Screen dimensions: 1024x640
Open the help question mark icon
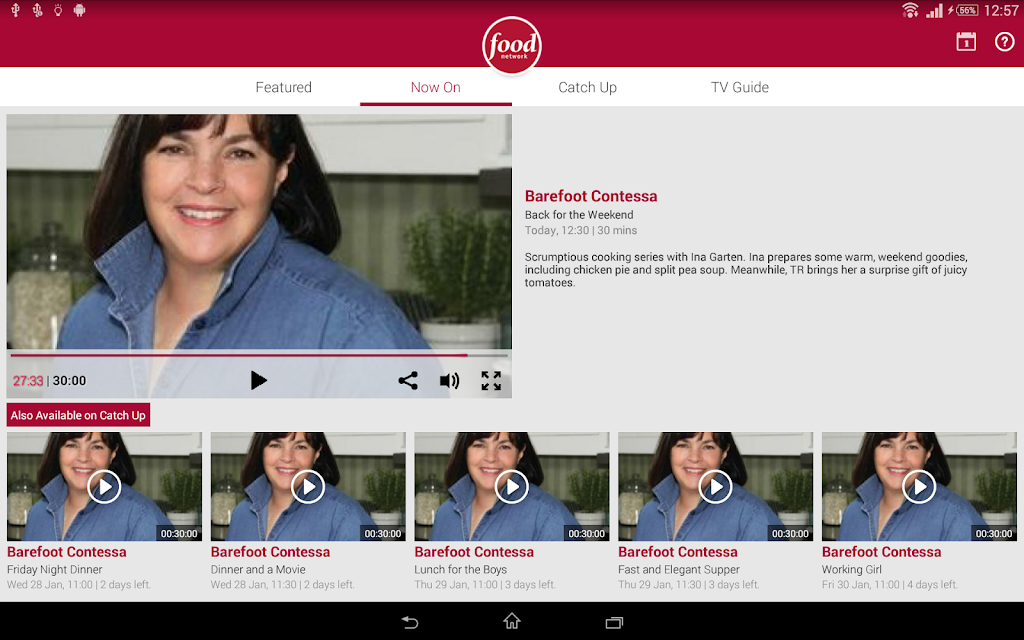tap(1004, 42)
